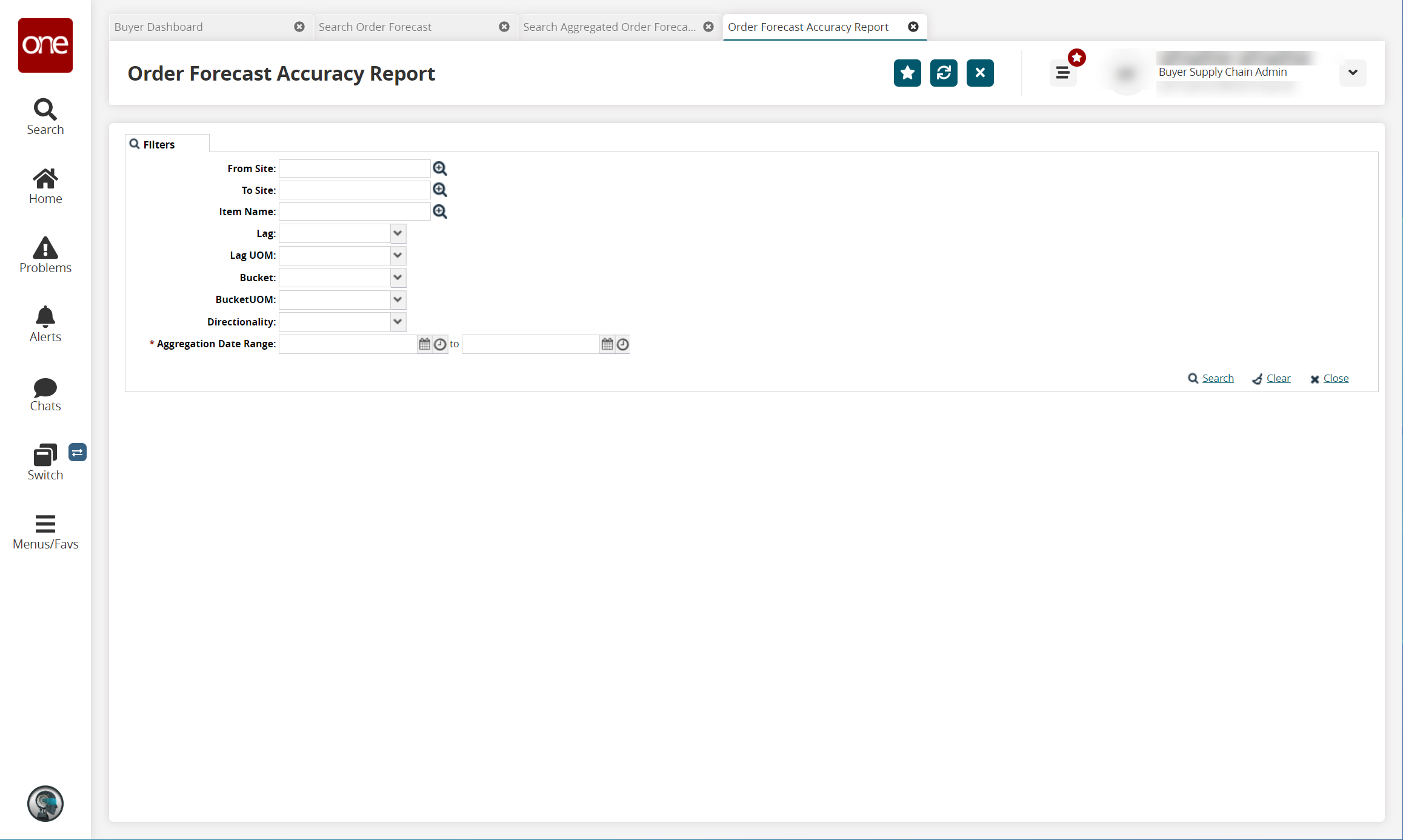Expand the Lag UOM dropdown selector

click(x=398, y=255)
